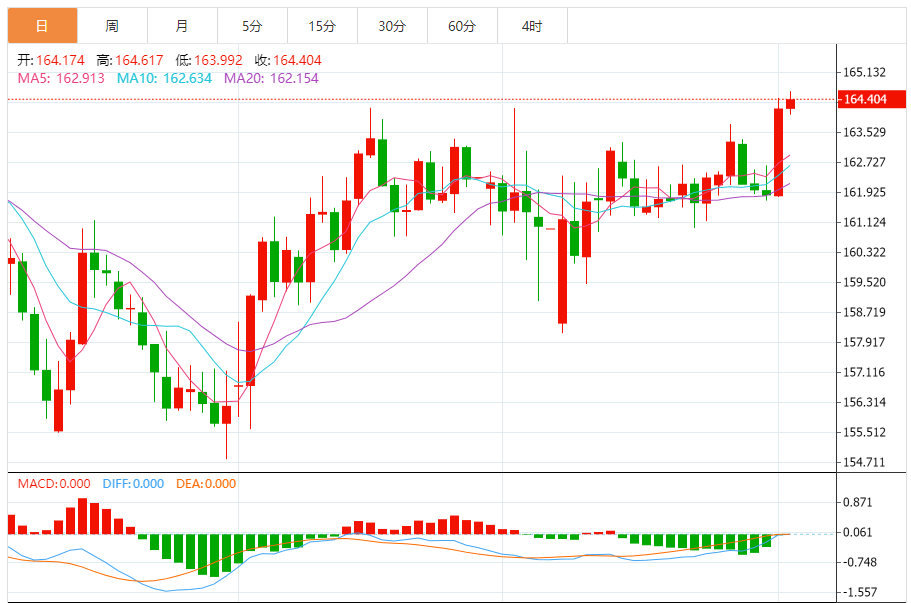Viewport: 911px width, 603px height.
Task: Click the DIFF:0.000 indicator label
Action: tap(133, 483)
